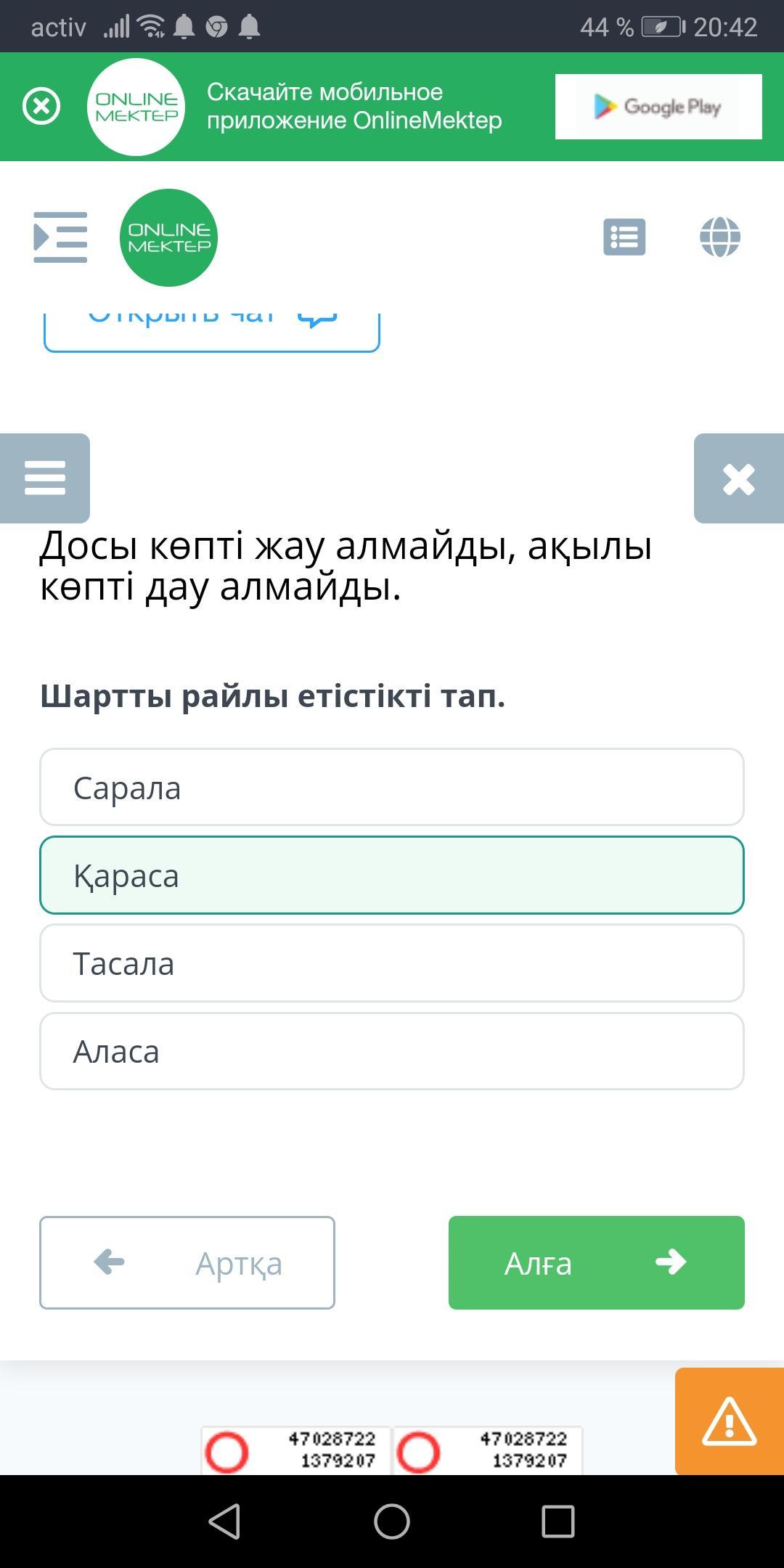Screen dimensions: 784x1568
Task: Select the answer option Сарала
Action: pyautogui.click(x=392, y=788)
